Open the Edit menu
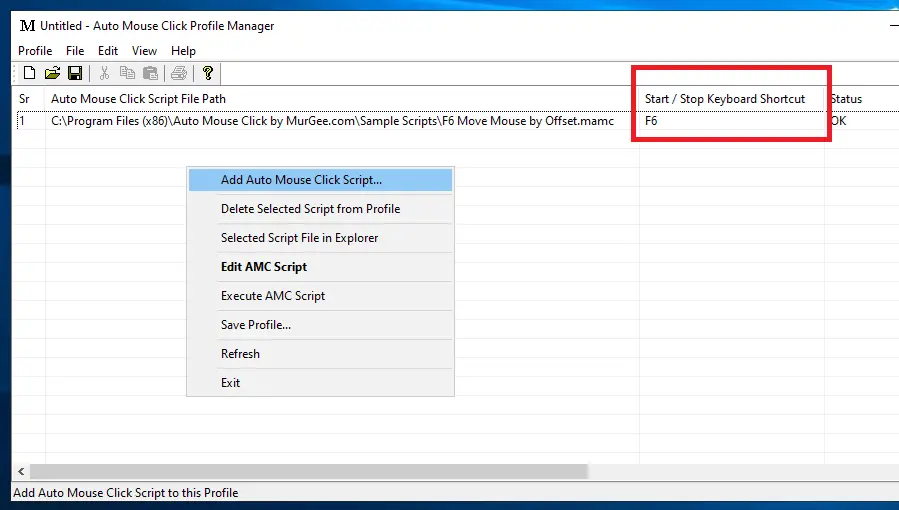899x510 pixels. [108, 51]
